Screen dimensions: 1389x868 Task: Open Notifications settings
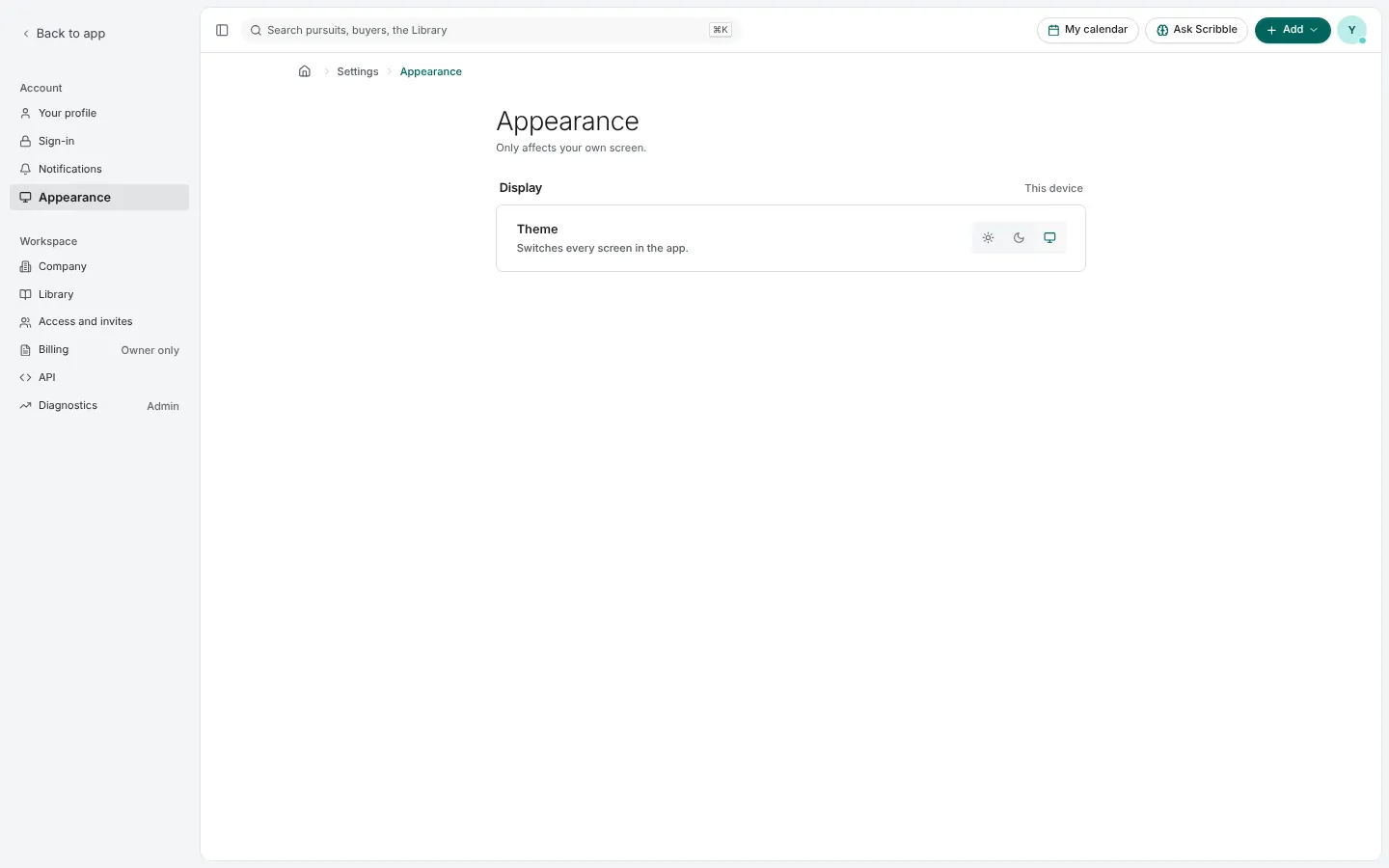[x=99, y=169]
